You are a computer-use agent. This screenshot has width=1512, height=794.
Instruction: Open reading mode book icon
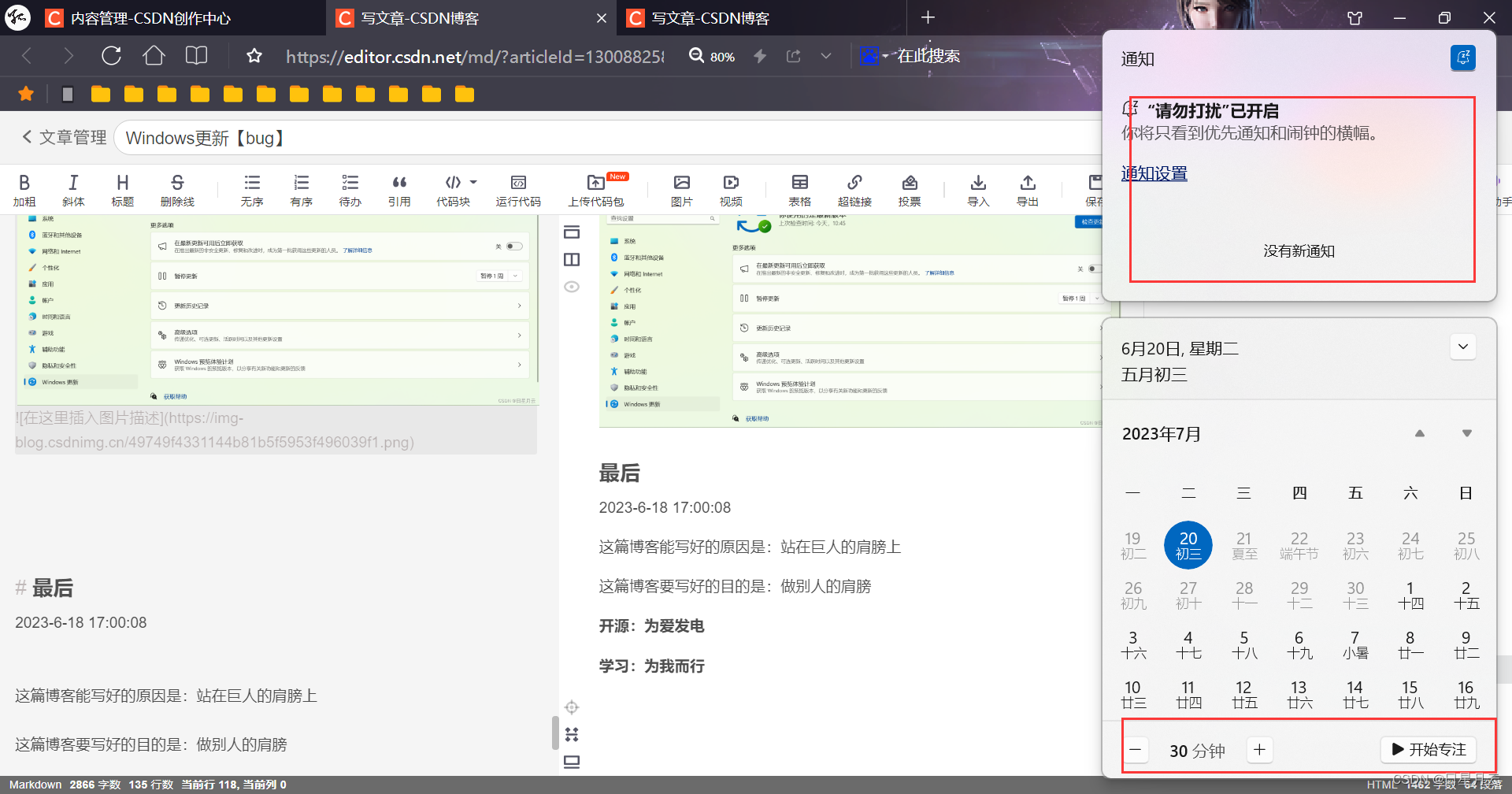pos(196,56)
